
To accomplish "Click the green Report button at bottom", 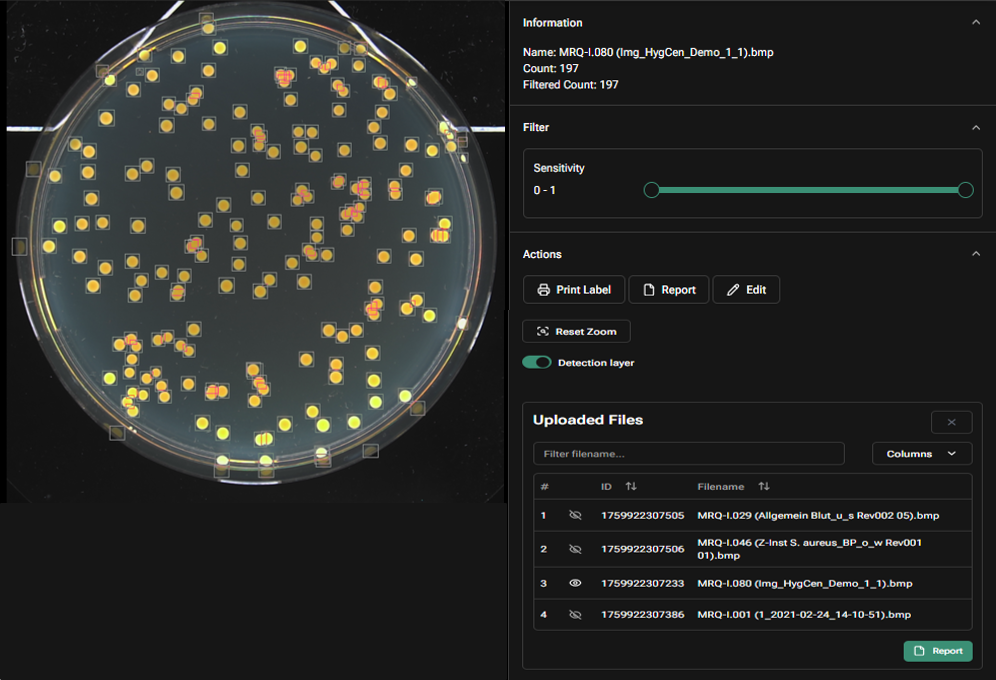I will pyautogui.click(x=938, y=651).
